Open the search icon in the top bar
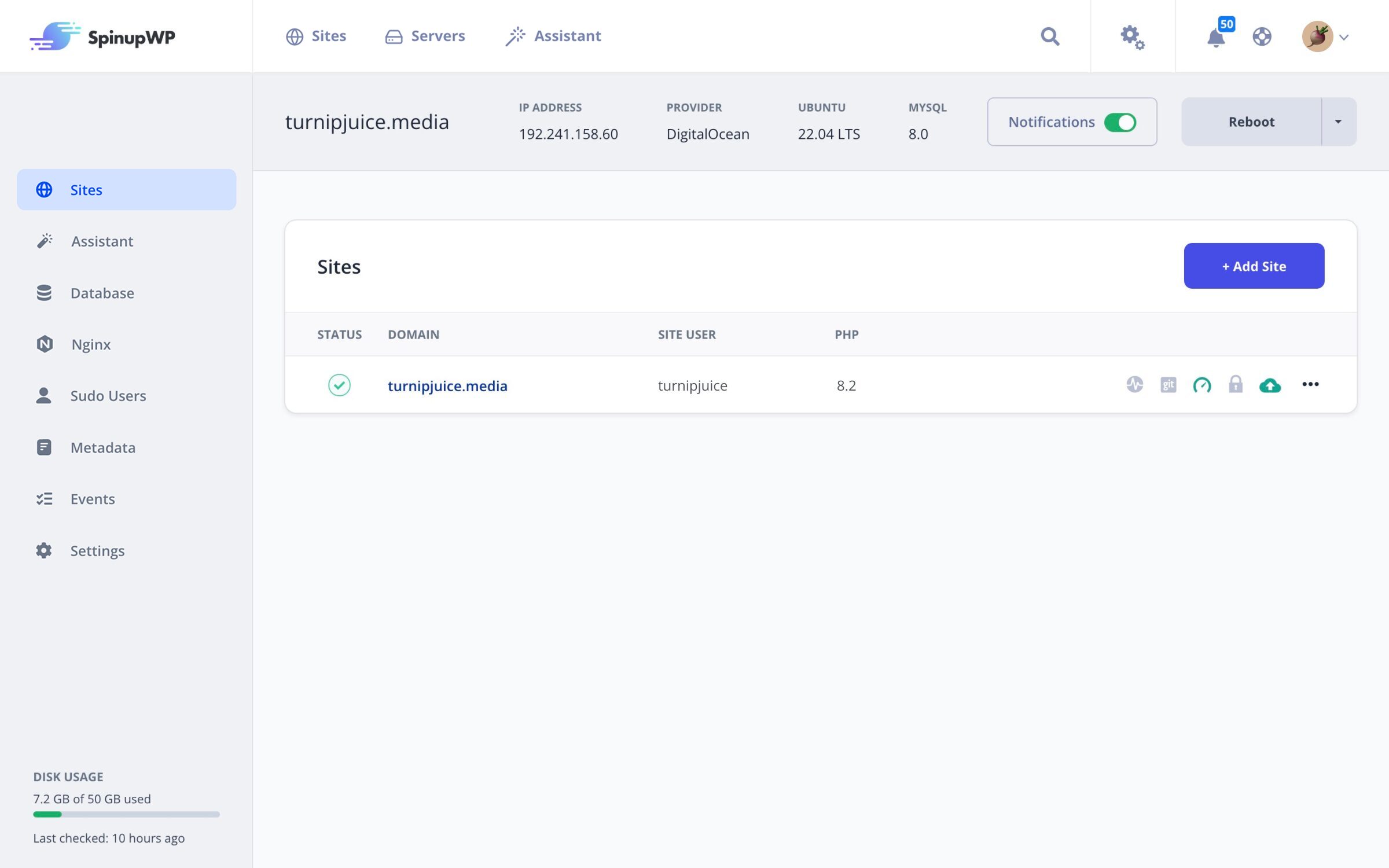 click(x=1050, y=36)
